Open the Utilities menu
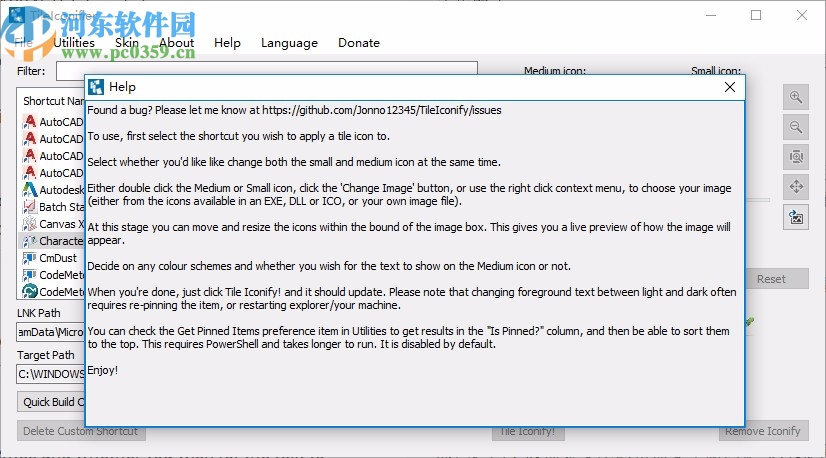826x458 pixels. 74,43
